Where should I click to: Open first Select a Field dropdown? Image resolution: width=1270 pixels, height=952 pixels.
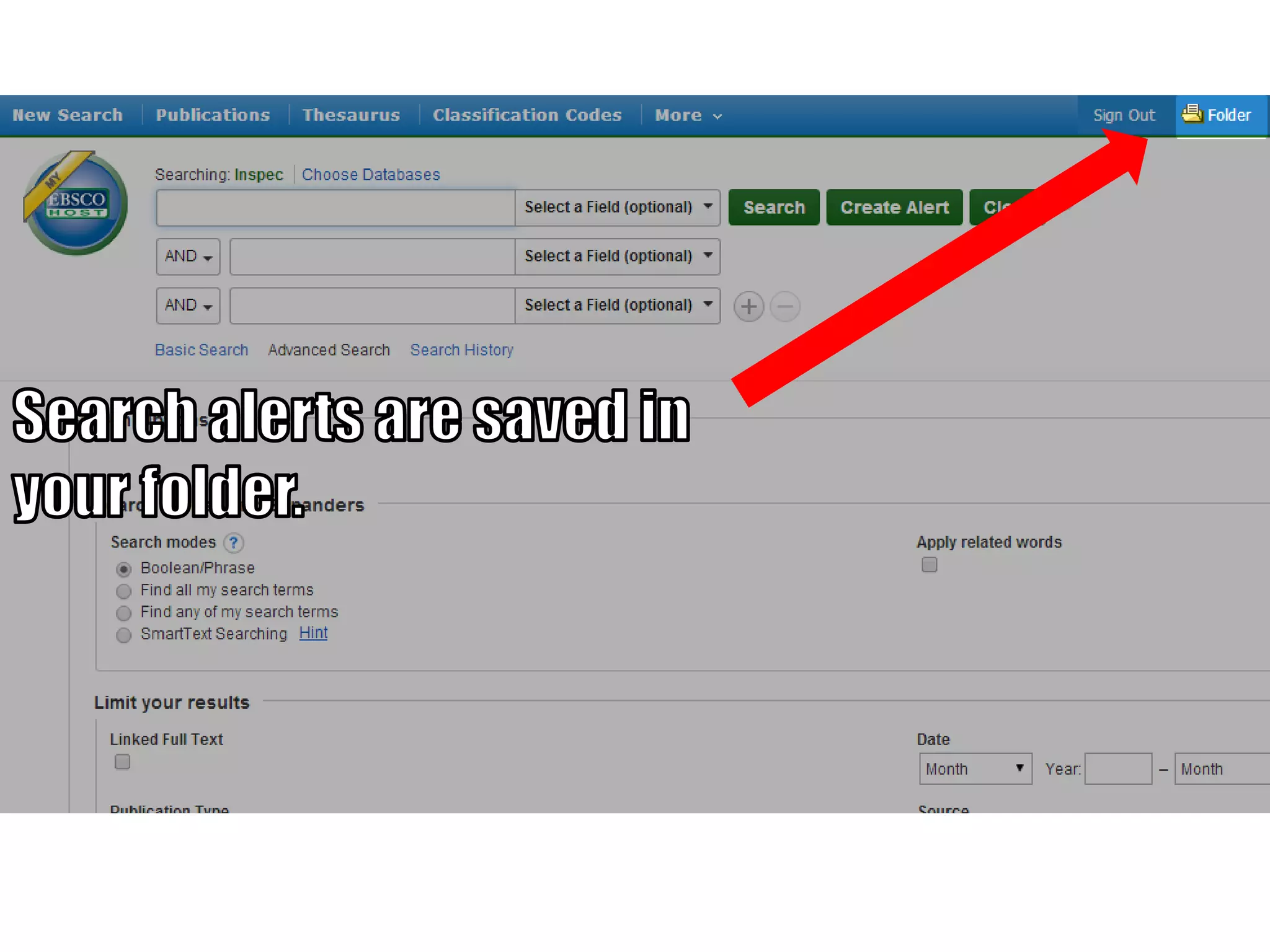pyautogui.click(x=618, y=207)
